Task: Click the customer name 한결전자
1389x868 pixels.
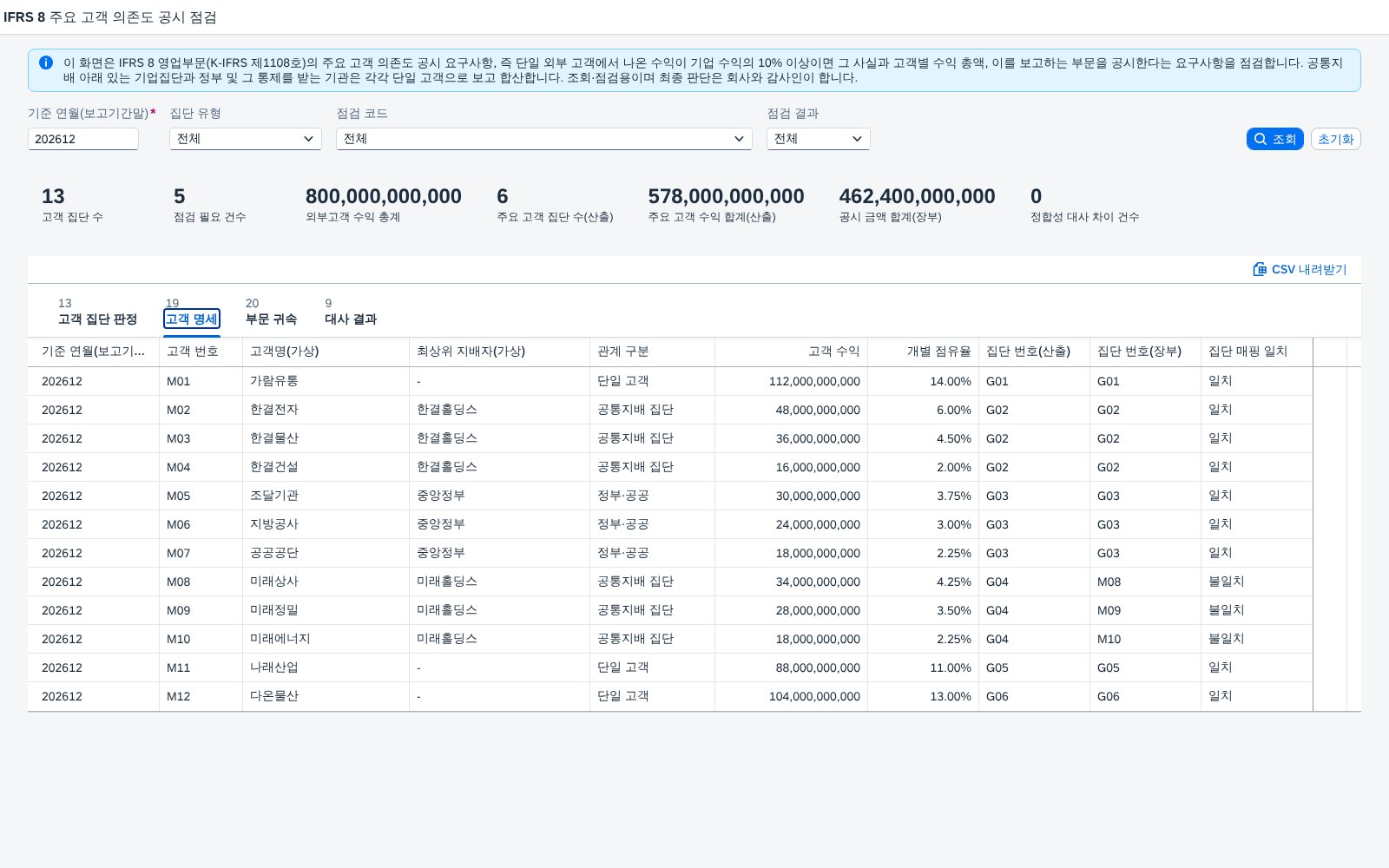Action: point(274,410)
